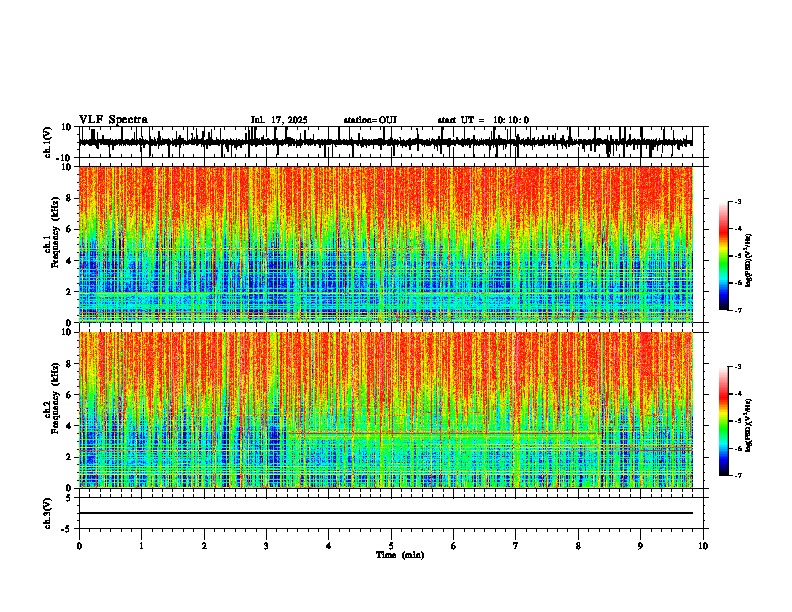Viewport: 792px width, 612px height.
Task: Click the ch.1 spectrogram color scale bar
Action: pyautogui.click(x=723, y=256)
